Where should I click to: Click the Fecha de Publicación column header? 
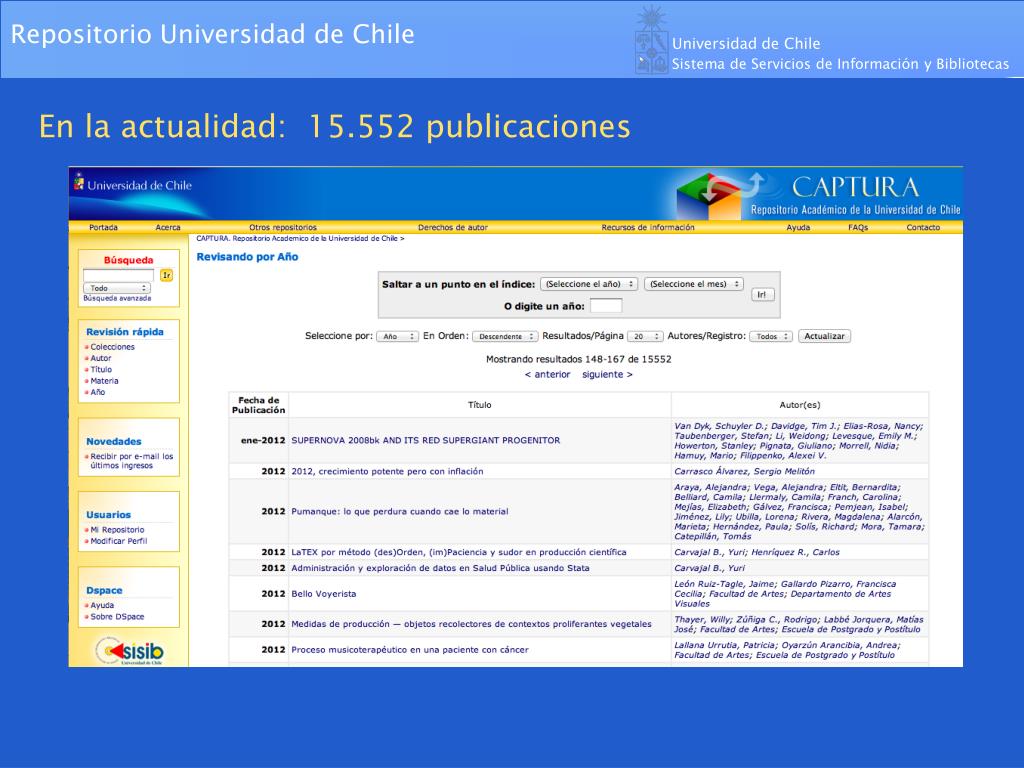(x=259, y=405)
